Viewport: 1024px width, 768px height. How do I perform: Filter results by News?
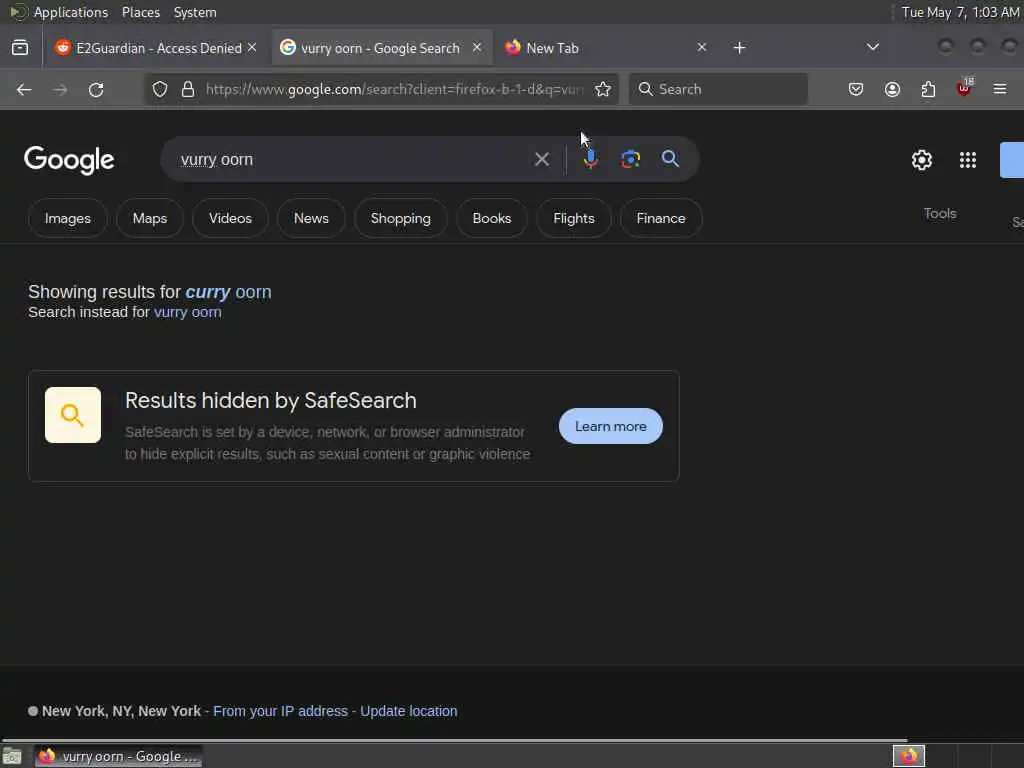(x=311, y=218)
